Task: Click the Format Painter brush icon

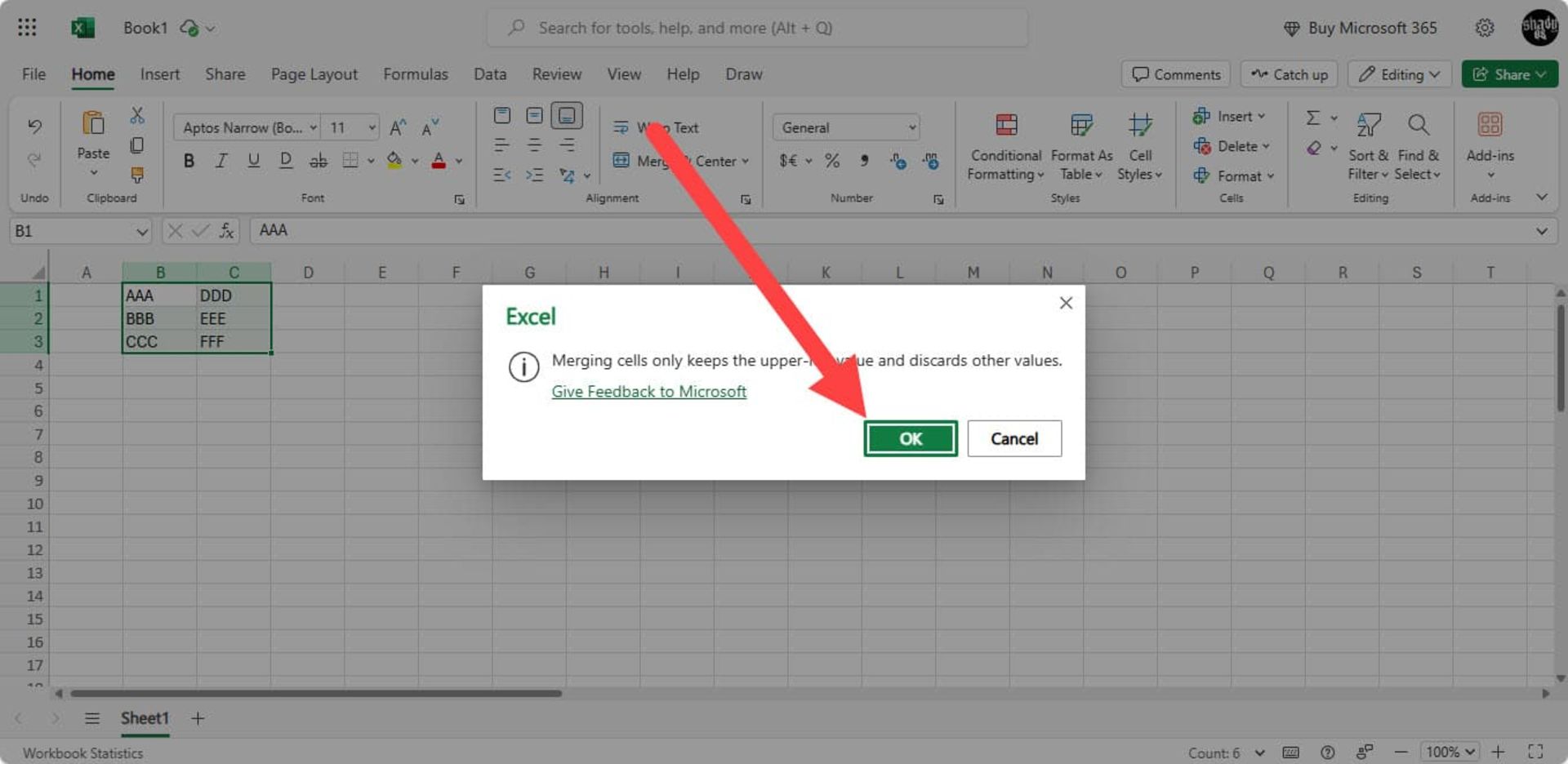Action: point(137,175)
